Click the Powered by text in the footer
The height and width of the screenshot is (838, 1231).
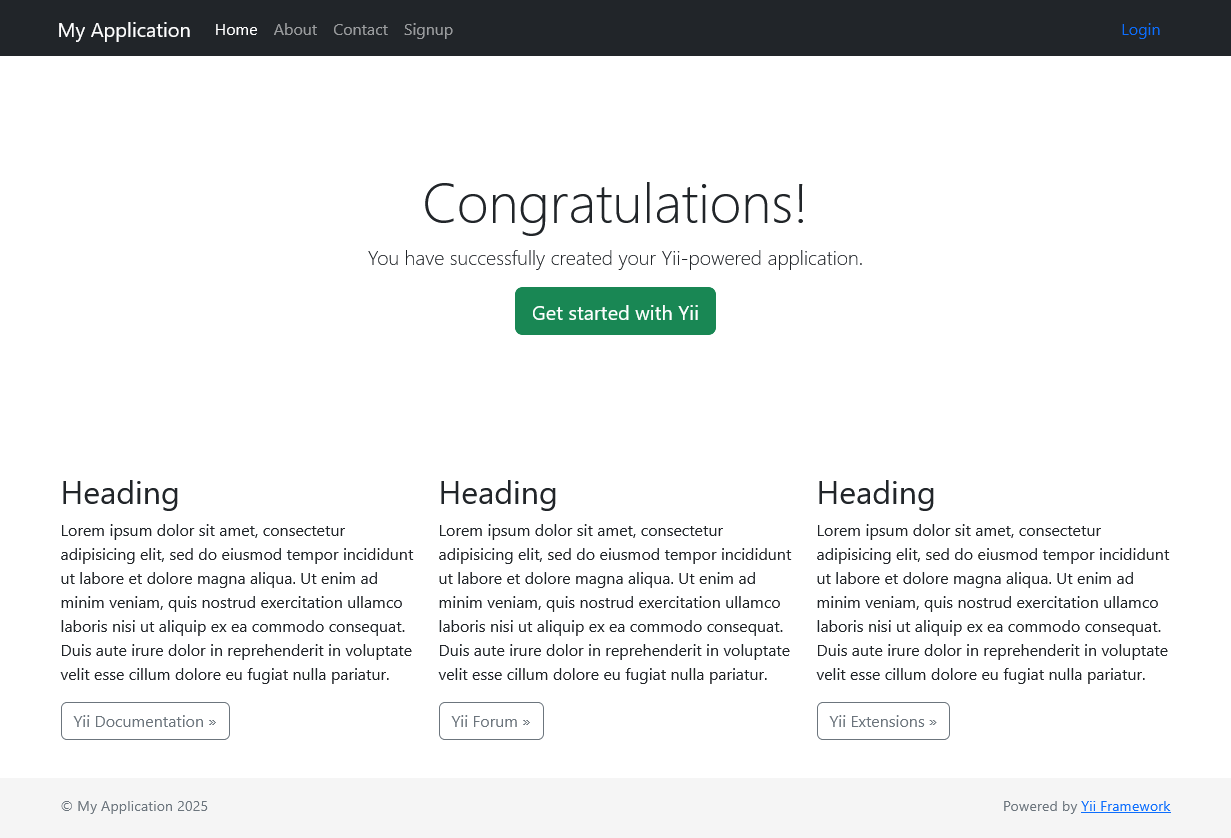click(x=1040, y=806)
